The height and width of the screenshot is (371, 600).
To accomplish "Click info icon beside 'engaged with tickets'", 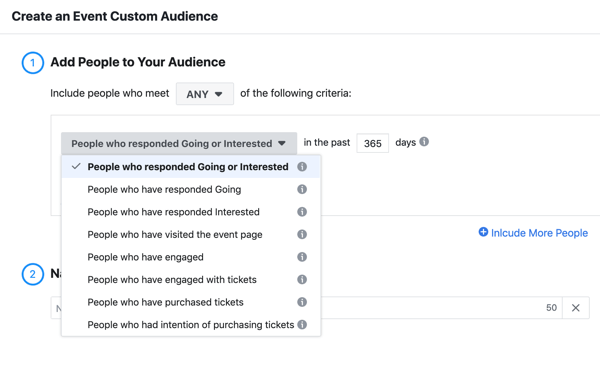I will pyautogui.click(x=302, y=280).
